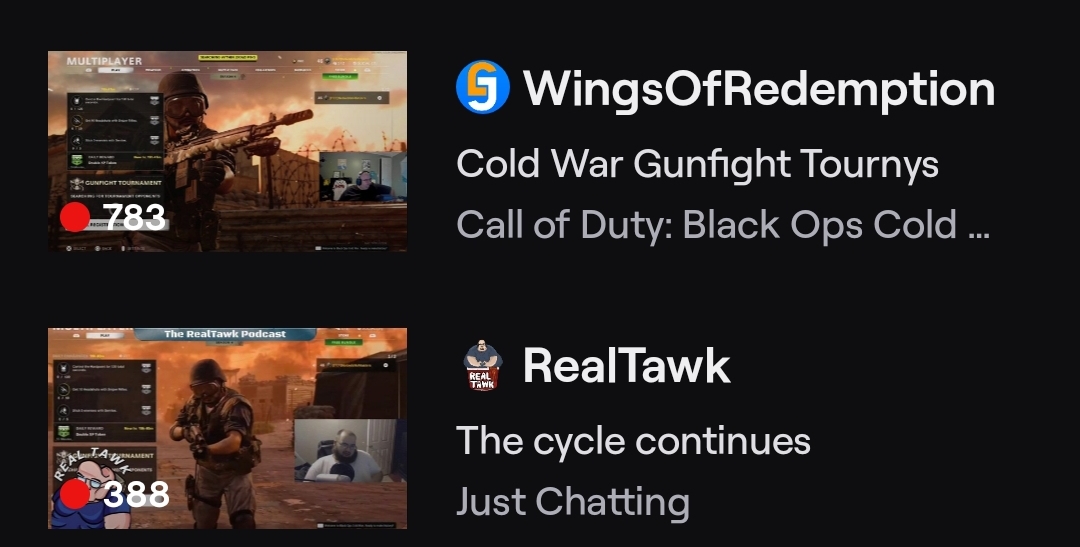Image resolution: width=1080 pixels, height=547 pixels.
Task: Click the red live dot beside 783
Action: pyautogui.click(x=75, y=217)
